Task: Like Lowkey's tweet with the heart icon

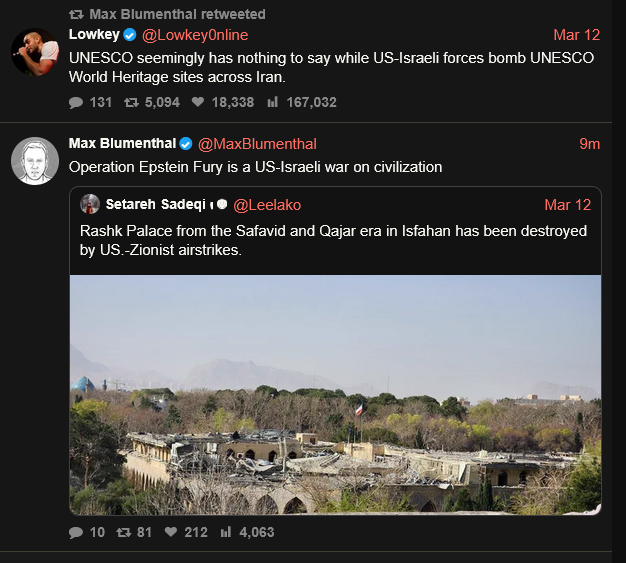Action: pos(198,102)
